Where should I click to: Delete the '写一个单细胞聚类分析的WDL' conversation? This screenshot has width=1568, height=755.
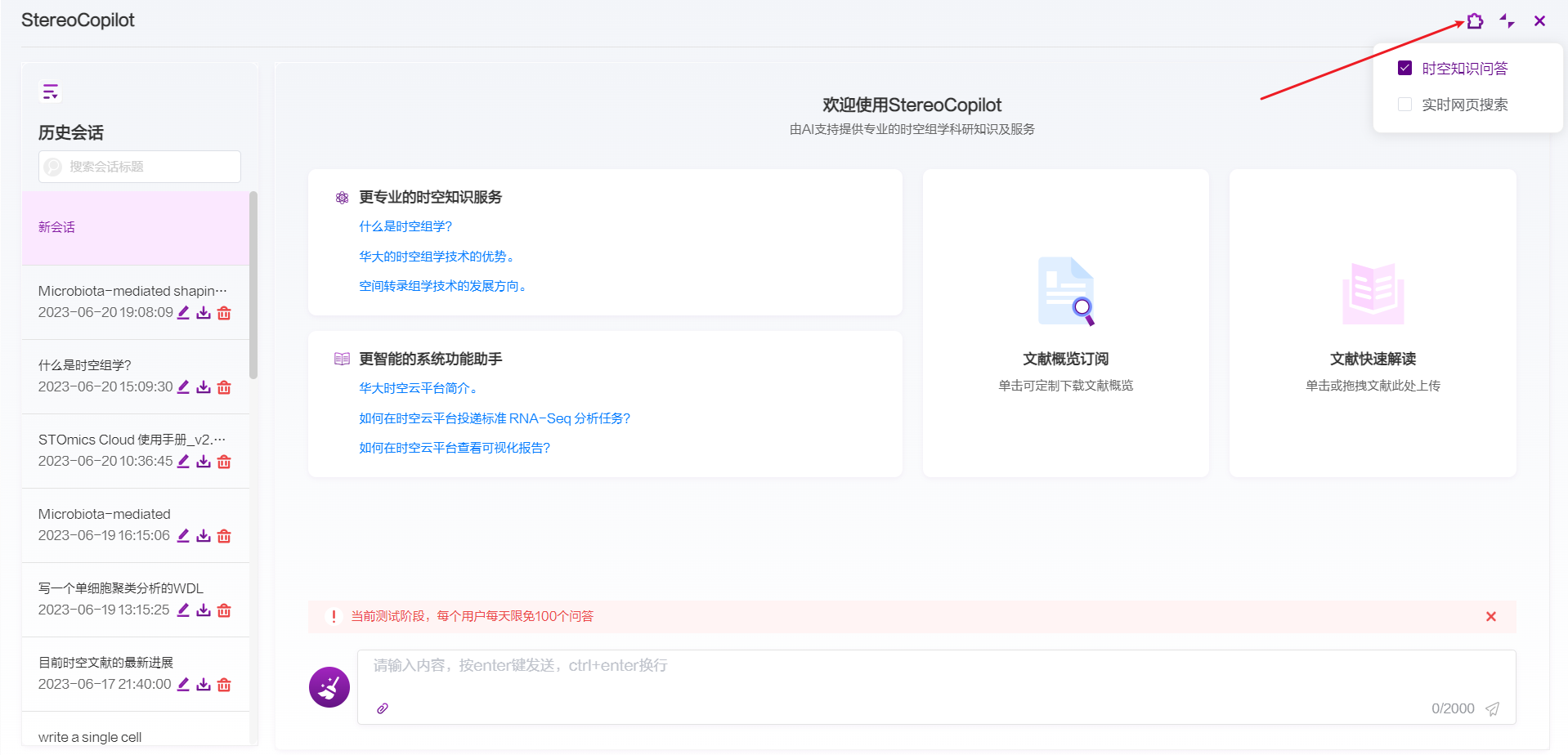coord(224,610)
